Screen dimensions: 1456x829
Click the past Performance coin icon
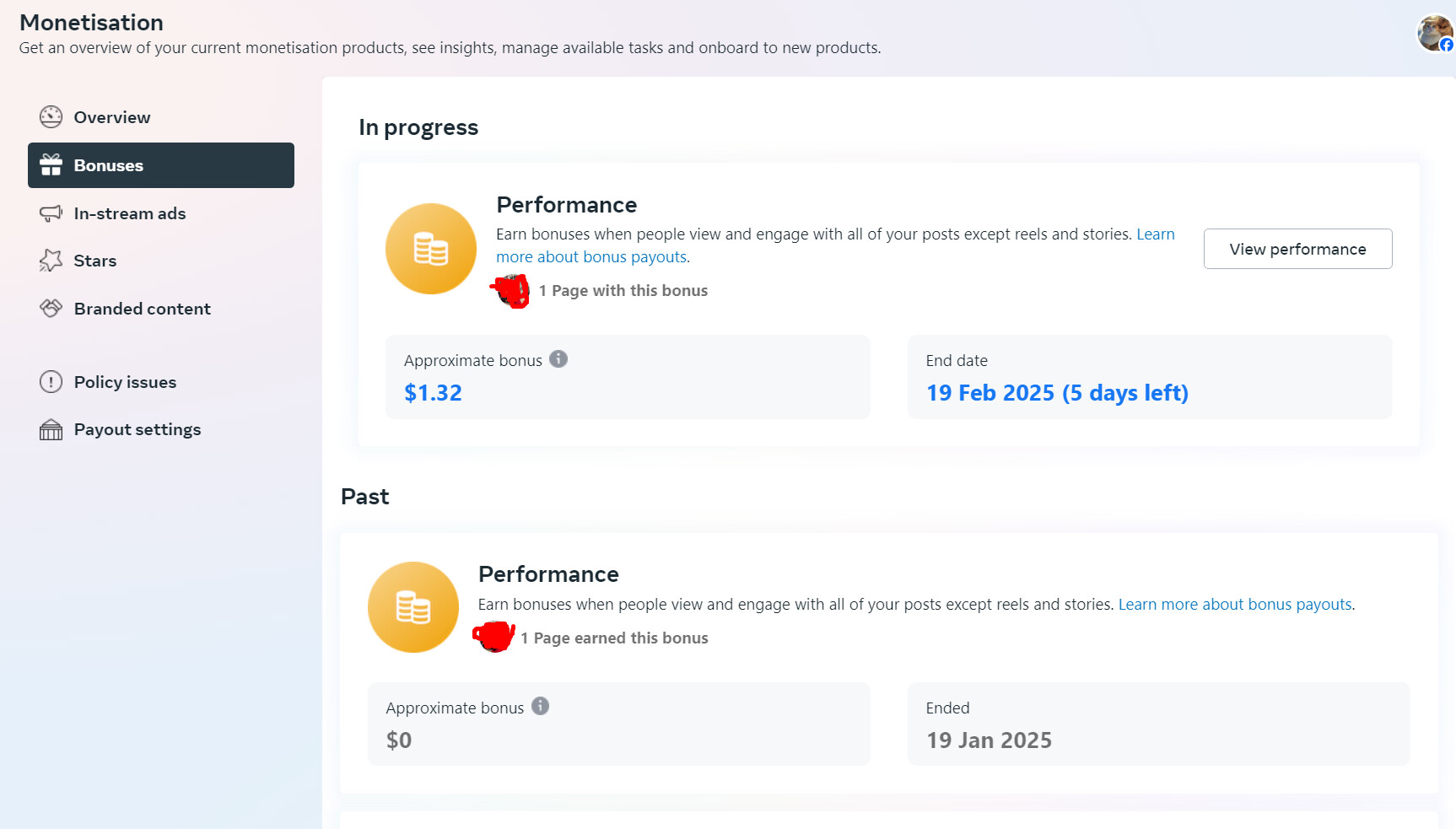(413, 607)
